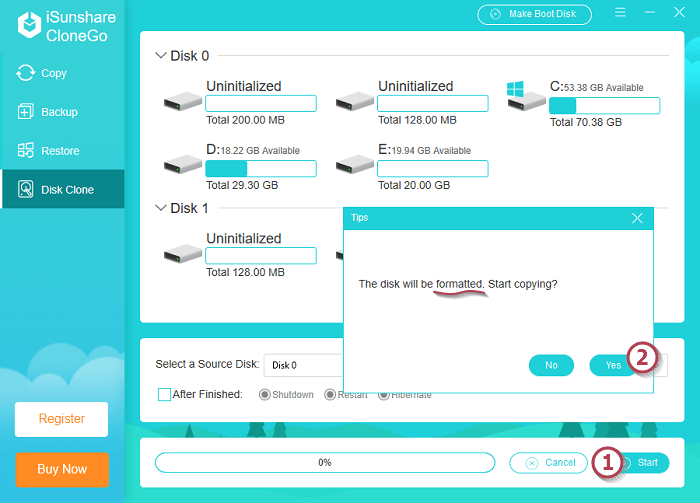Select the Restart radio option
The image size is (700, 503).
click(x=329, y=394)
